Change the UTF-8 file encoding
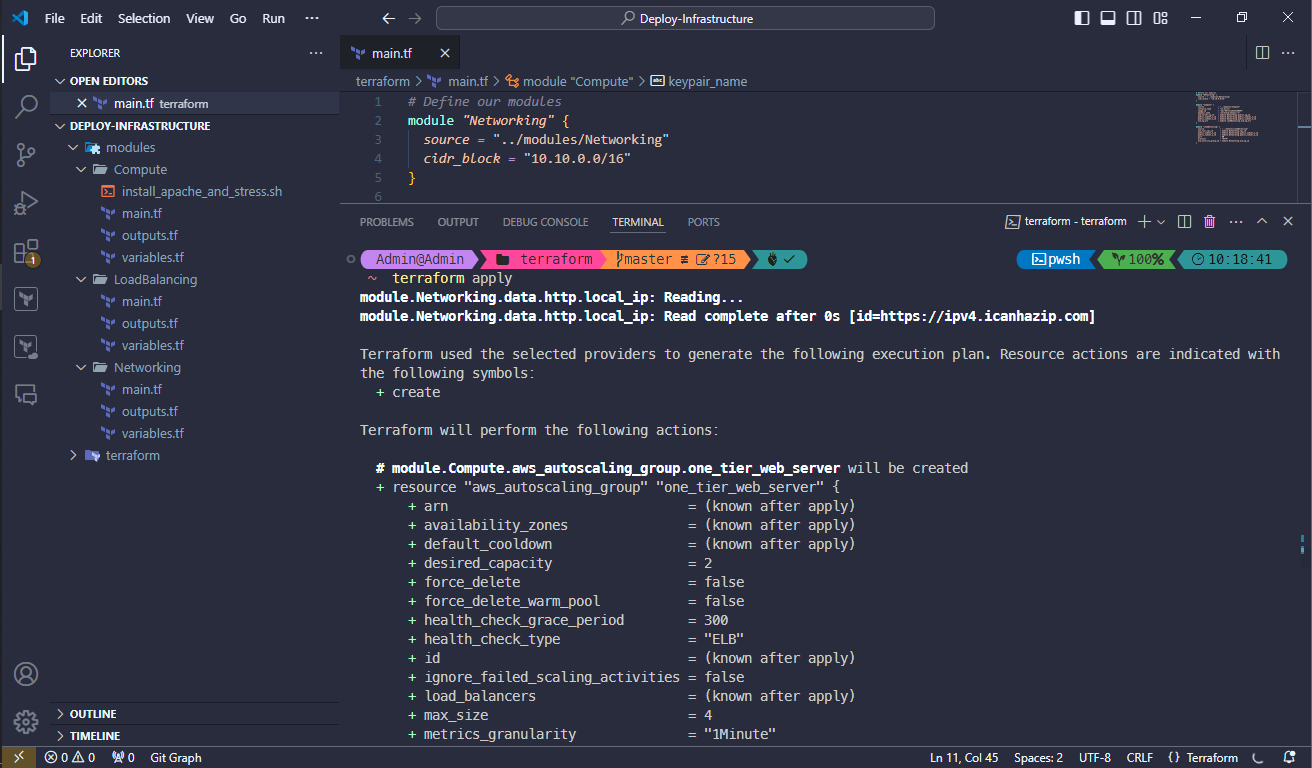The image size is (1312, 768). [1095, 758]
